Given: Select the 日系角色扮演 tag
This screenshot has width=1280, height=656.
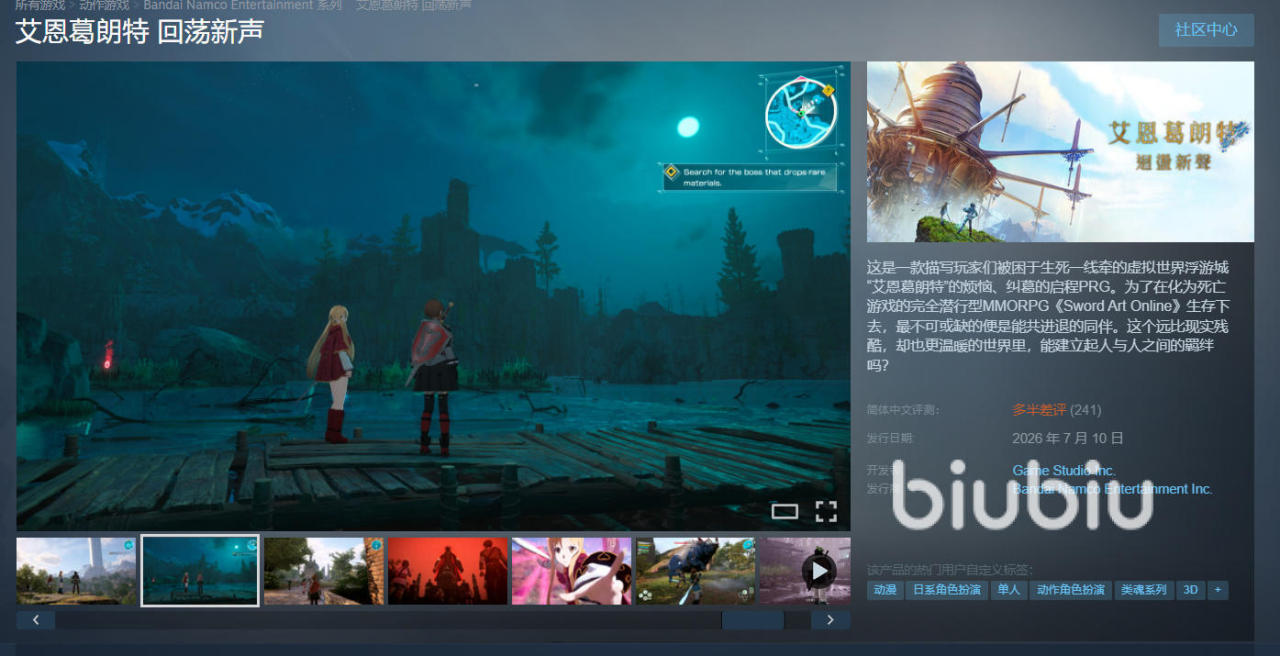Looking at the screenshot, I should (x=947, y=590).
